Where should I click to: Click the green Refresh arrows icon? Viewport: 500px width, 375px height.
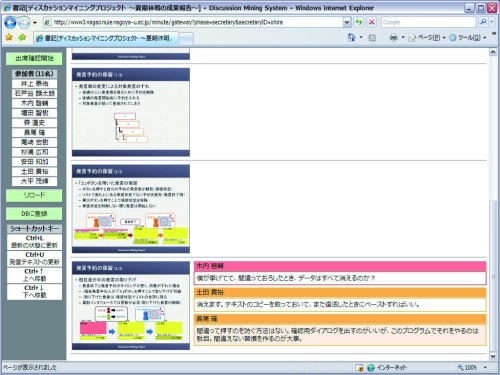tap(359, 22)
